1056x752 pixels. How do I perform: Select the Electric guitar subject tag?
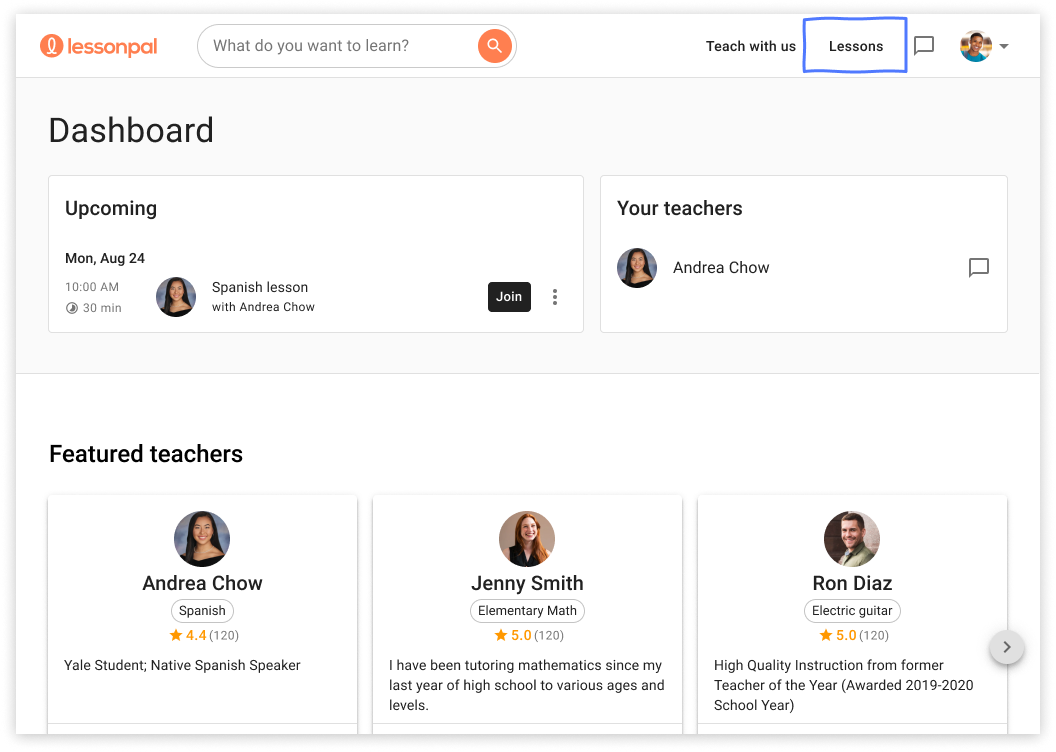tap(852, 611)
